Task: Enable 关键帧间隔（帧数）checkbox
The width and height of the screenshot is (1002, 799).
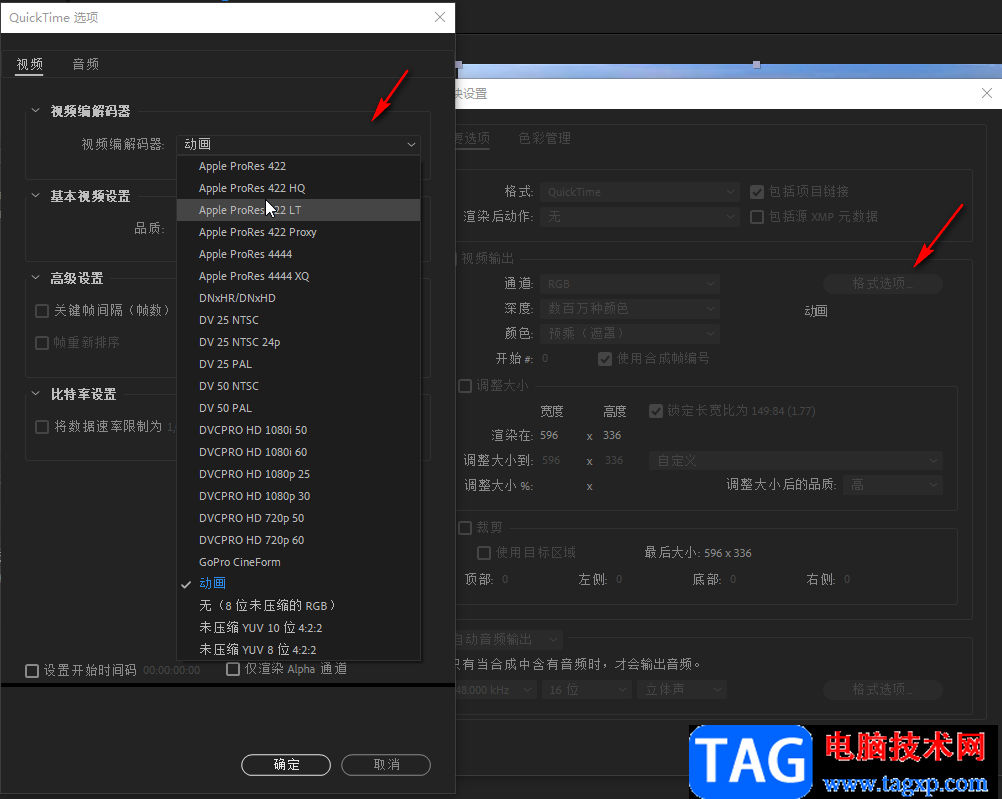Action: (x=42, y=311)
